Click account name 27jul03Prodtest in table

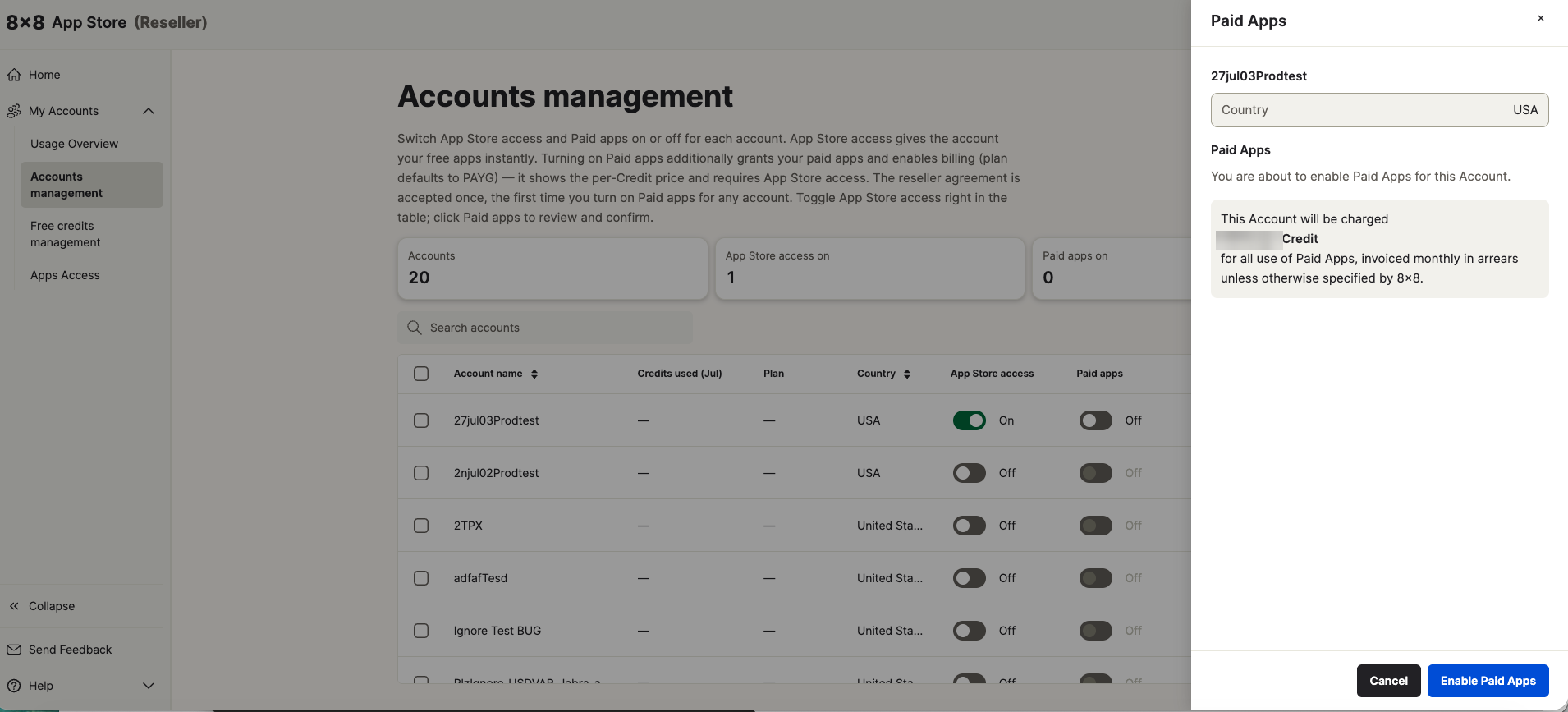(x=496, y=420)
